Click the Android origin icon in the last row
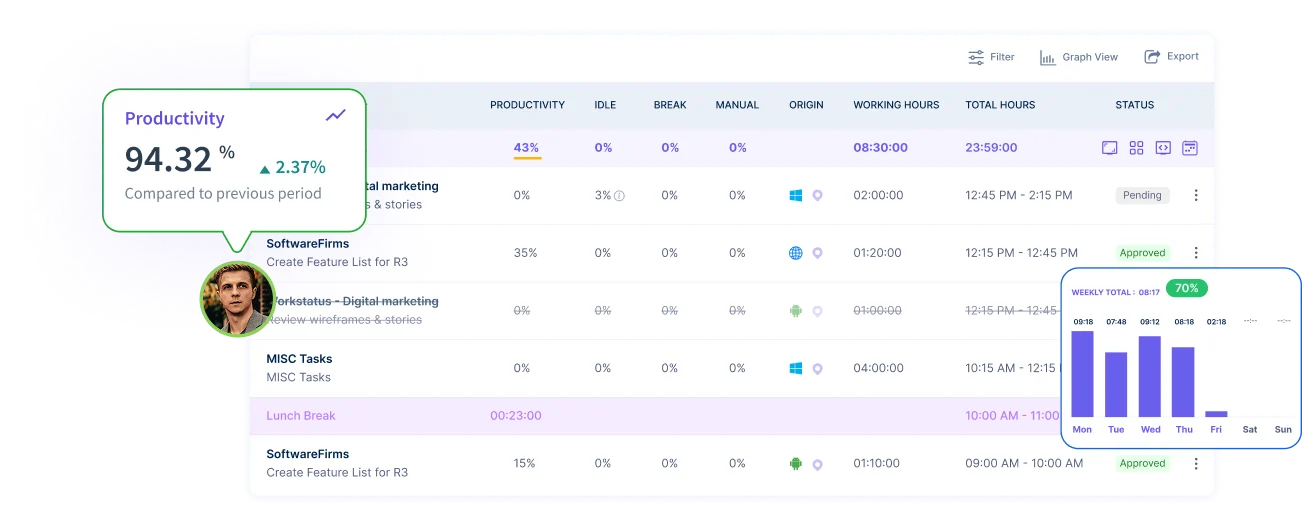 point(796,463)
